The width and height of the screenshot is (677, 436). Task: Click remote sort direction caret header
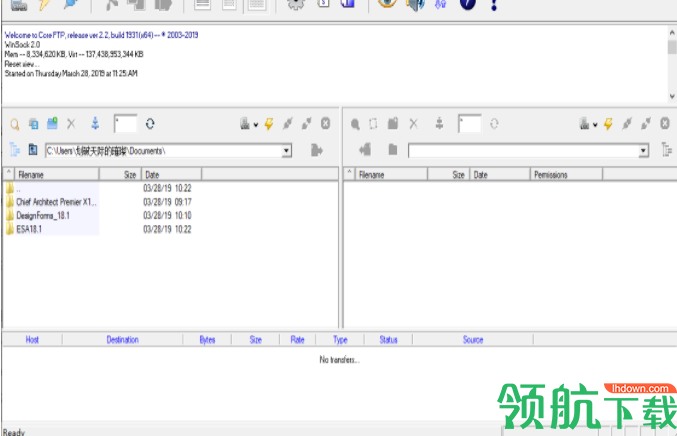(350, 174)
